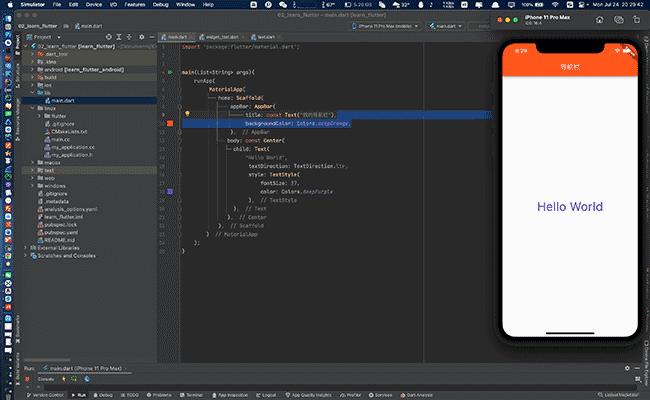Expand the windows folder

33,186
